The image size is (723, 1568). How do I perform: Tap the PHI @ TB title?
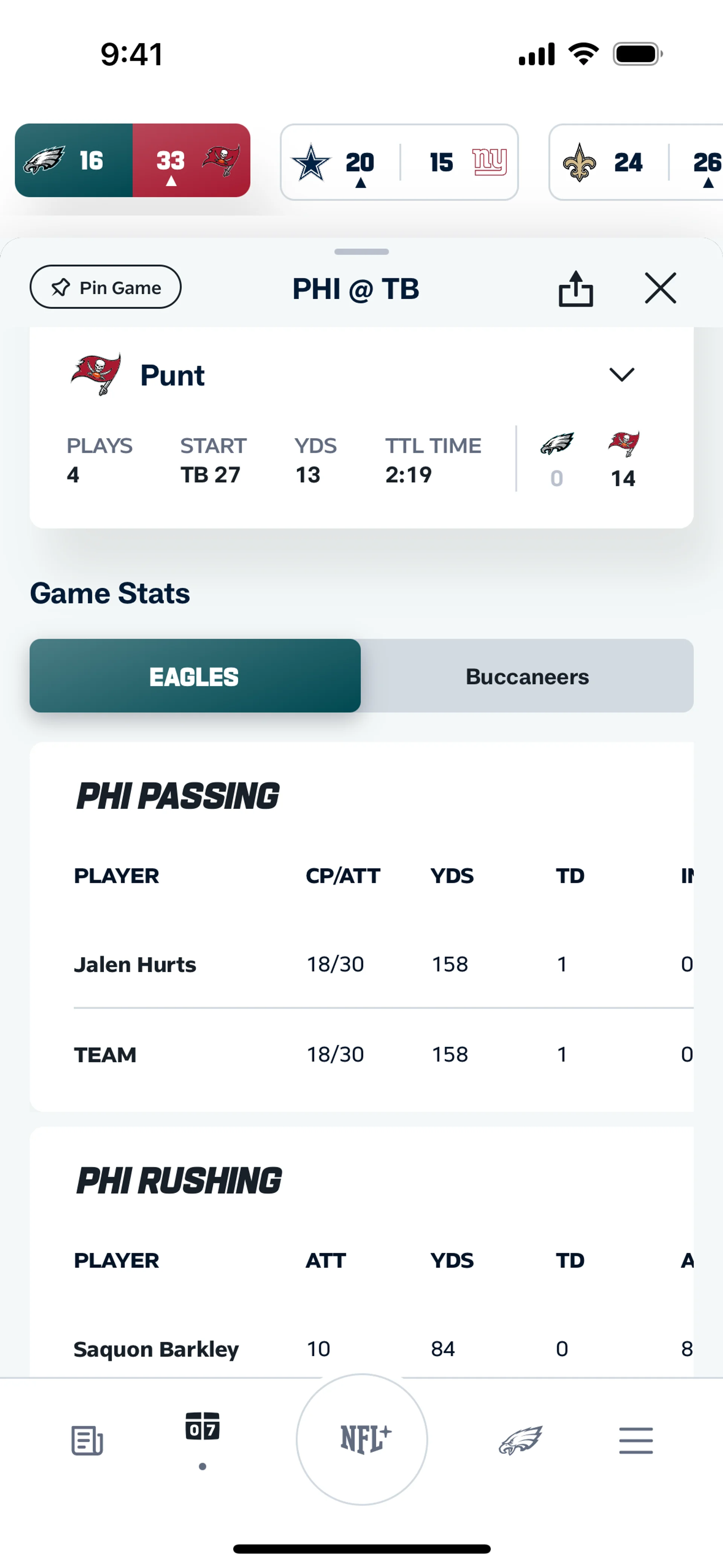356,289
